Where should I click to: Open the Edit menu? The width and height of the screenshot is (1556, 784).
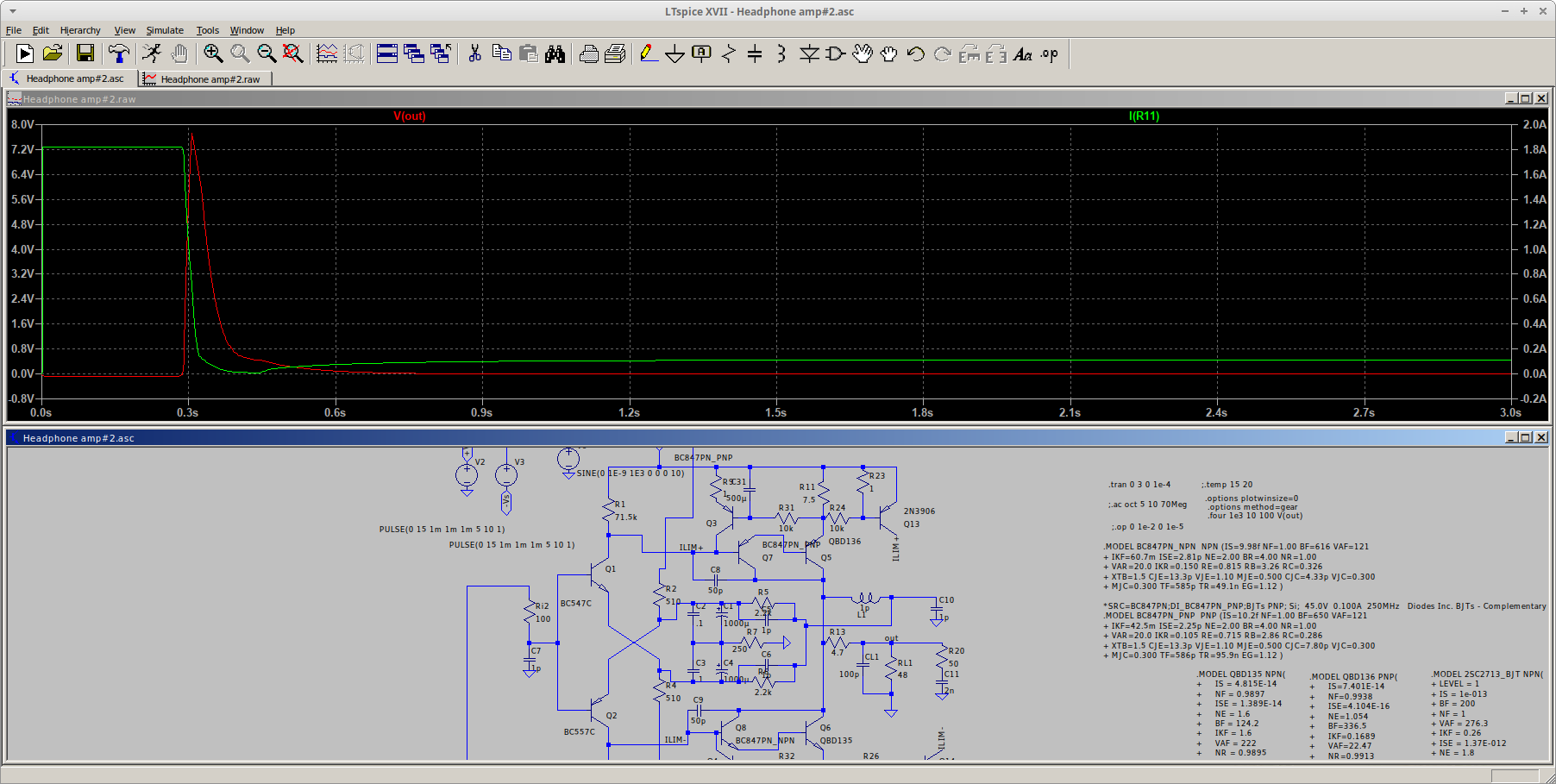tap(41, 30)
